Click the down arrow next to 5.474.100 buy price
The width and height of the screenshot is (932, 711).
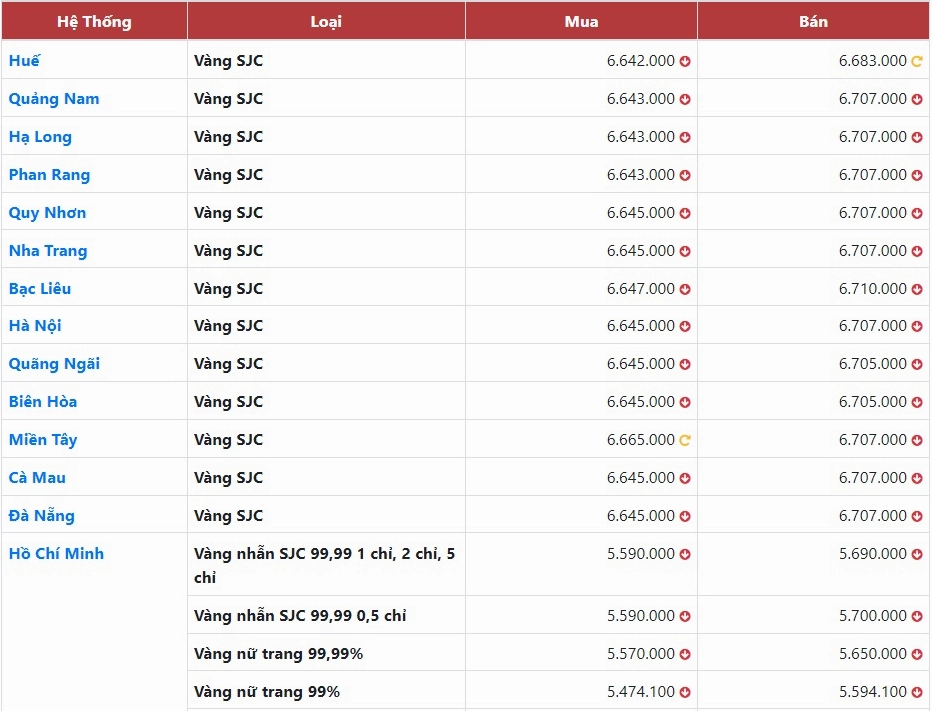click(x=685, y=693)
